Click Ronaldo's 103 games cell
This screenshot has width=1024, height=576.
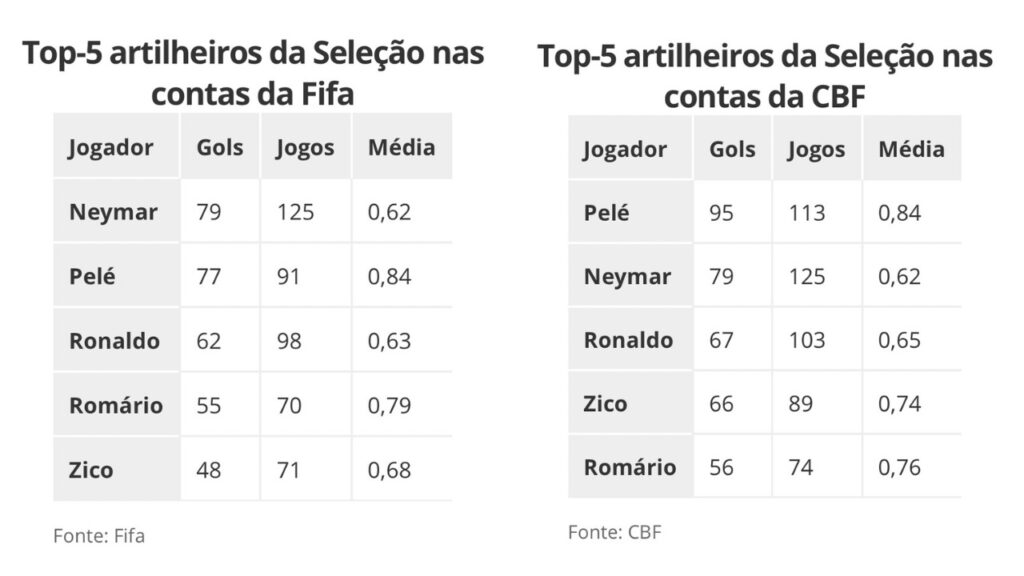coord(807,340)
